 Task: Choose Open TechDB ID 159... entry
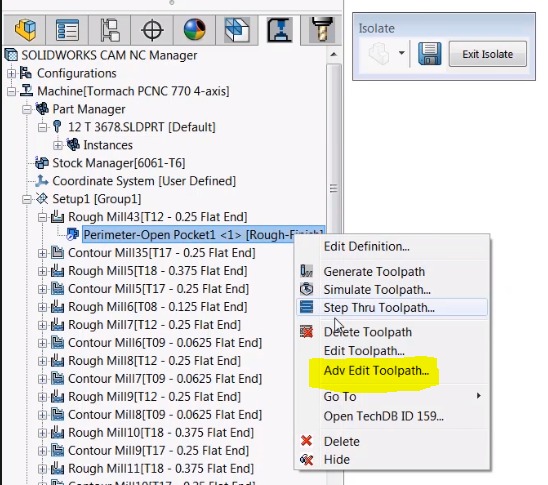pos(392,417)
